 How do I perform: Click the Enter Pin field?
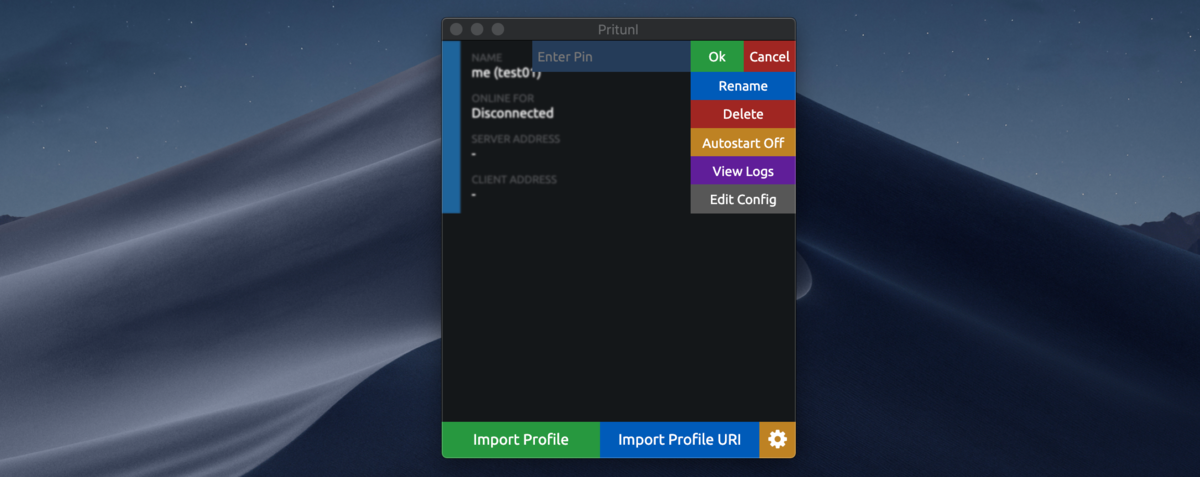coord(611,57)
